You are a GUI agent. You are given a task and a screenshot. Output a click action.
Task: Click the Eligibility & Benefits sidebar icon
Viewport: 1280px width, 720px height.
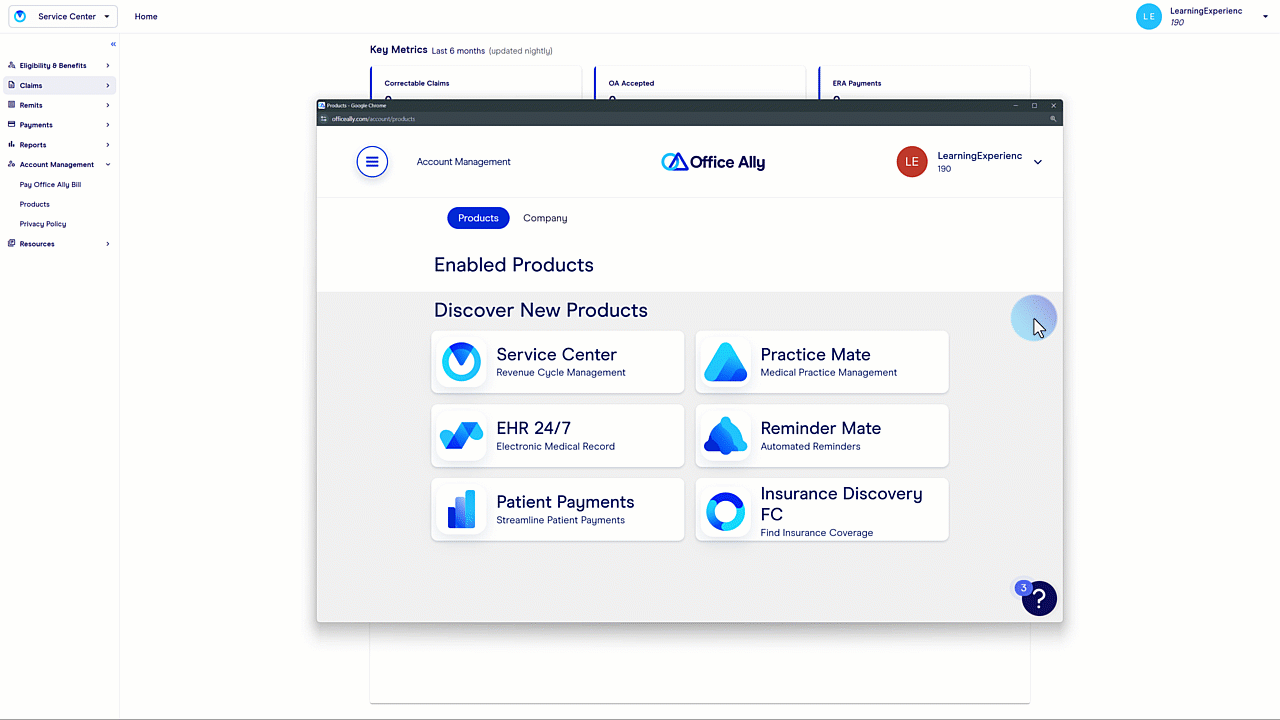(11, 65)
